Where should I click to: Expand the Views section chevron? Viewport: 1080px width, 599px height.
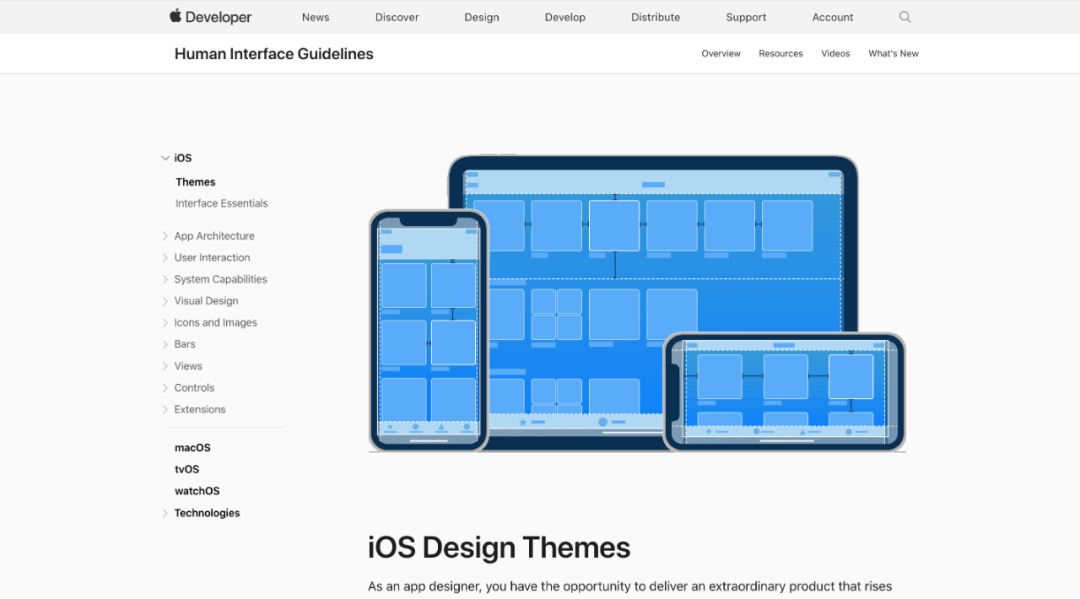click(x=165, y=366)
